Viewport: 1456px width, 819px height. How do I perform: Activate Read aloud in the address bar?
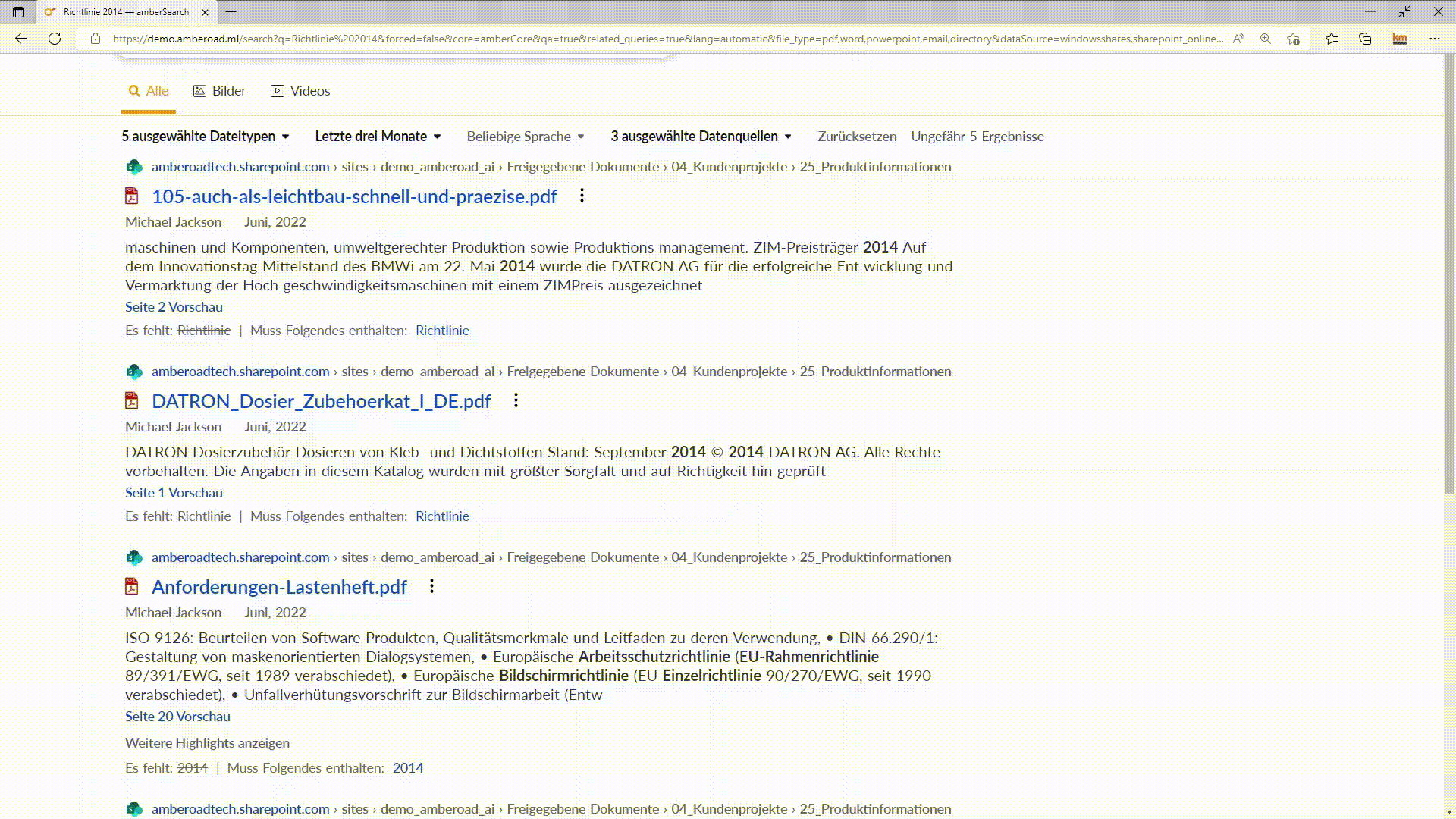click(1238, 38)
